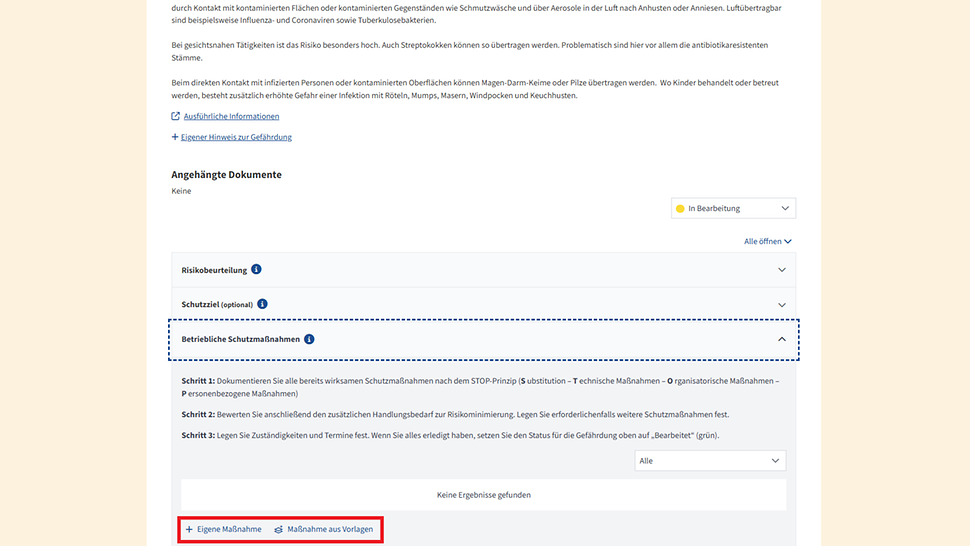Click the Betriebliche Schutzmaßnahmen title
The height and width of the screenshot is (546, 970).
point(241,339)
